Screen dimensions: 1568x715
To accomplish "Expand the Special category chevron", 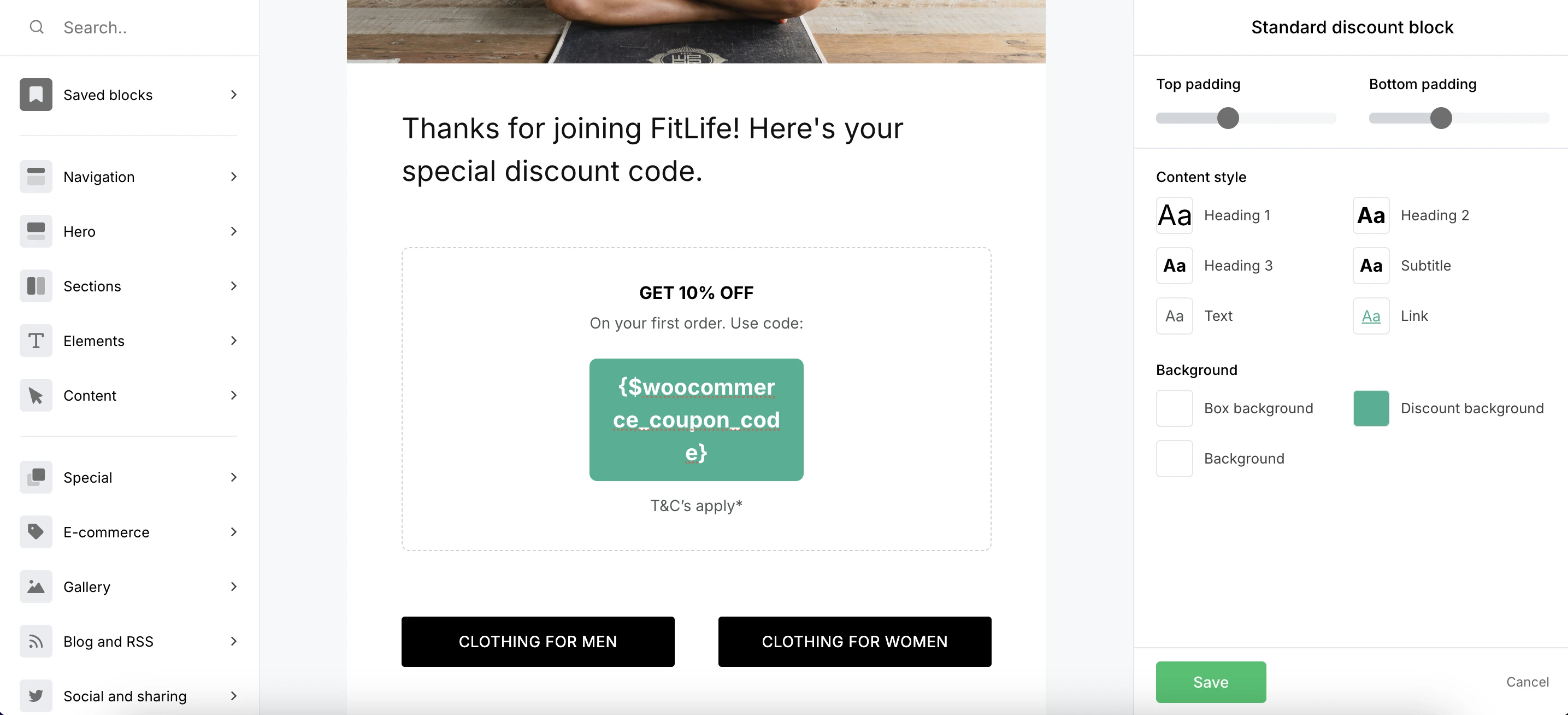I will (234, 477).
